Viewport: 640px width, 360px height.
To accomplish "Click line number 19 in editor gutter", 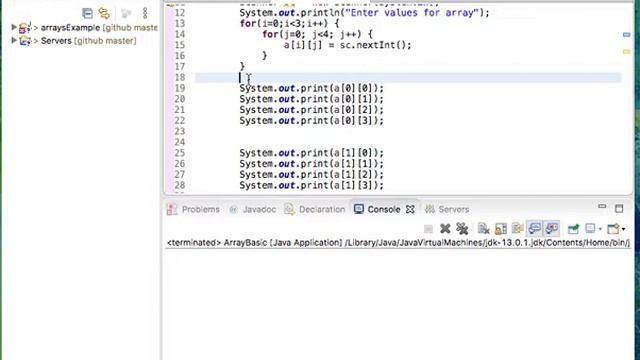I will (180, 88).
